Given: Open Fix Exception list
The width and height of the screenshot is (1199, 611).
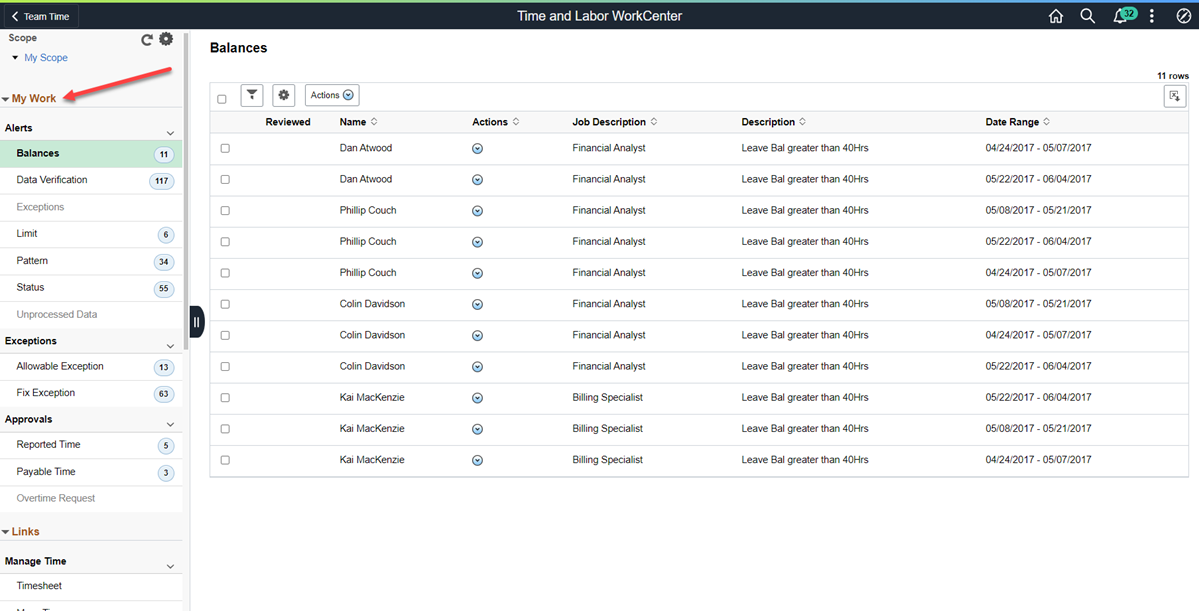Looking at the screenshot, I should [x=91, y=394].
